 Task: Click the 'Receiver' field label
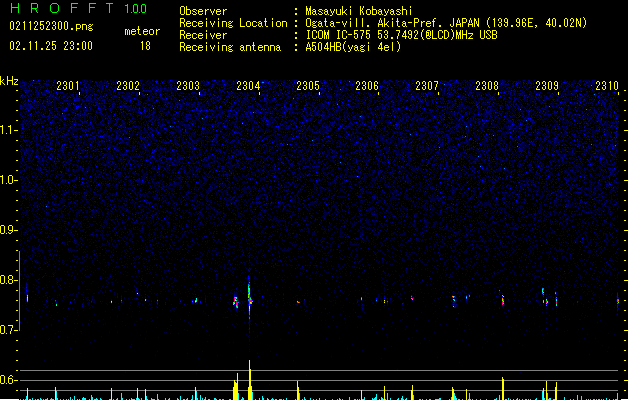[x=203, y=35]
